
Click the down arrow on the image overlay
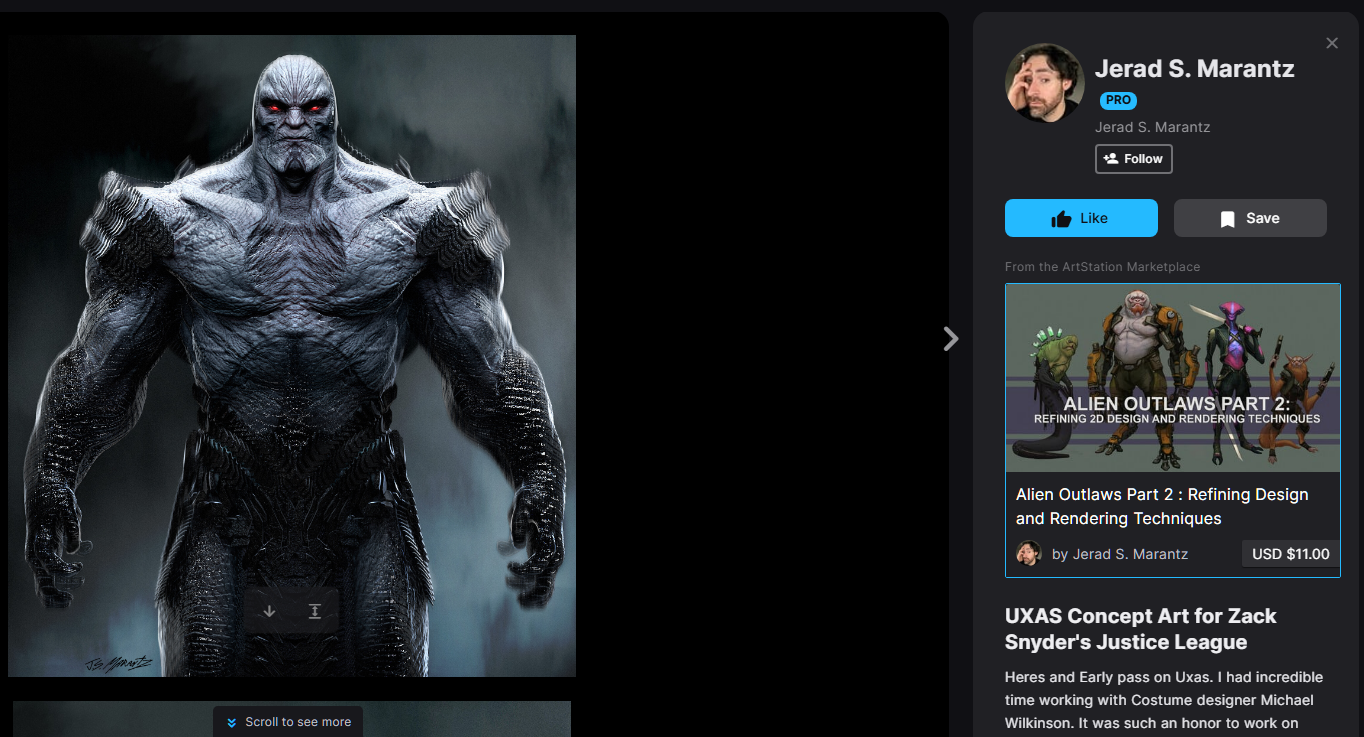pyautogui.click(x=269, y=611)
